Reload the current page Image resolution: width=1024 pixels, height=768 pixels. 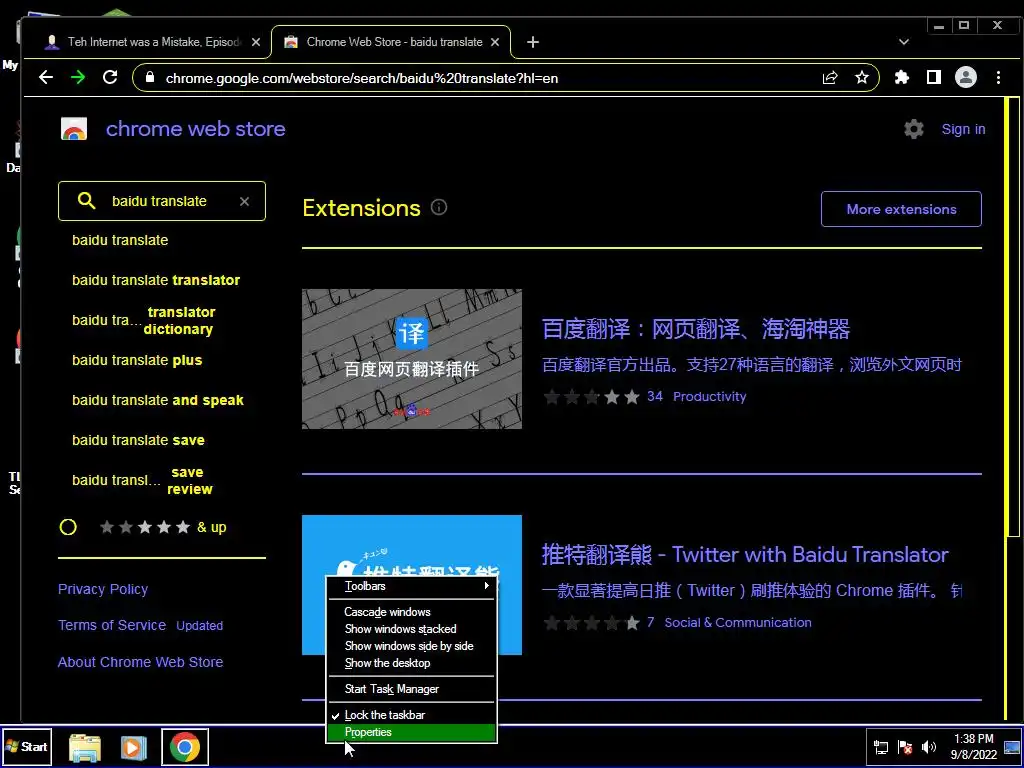click(x=110, y=77)
